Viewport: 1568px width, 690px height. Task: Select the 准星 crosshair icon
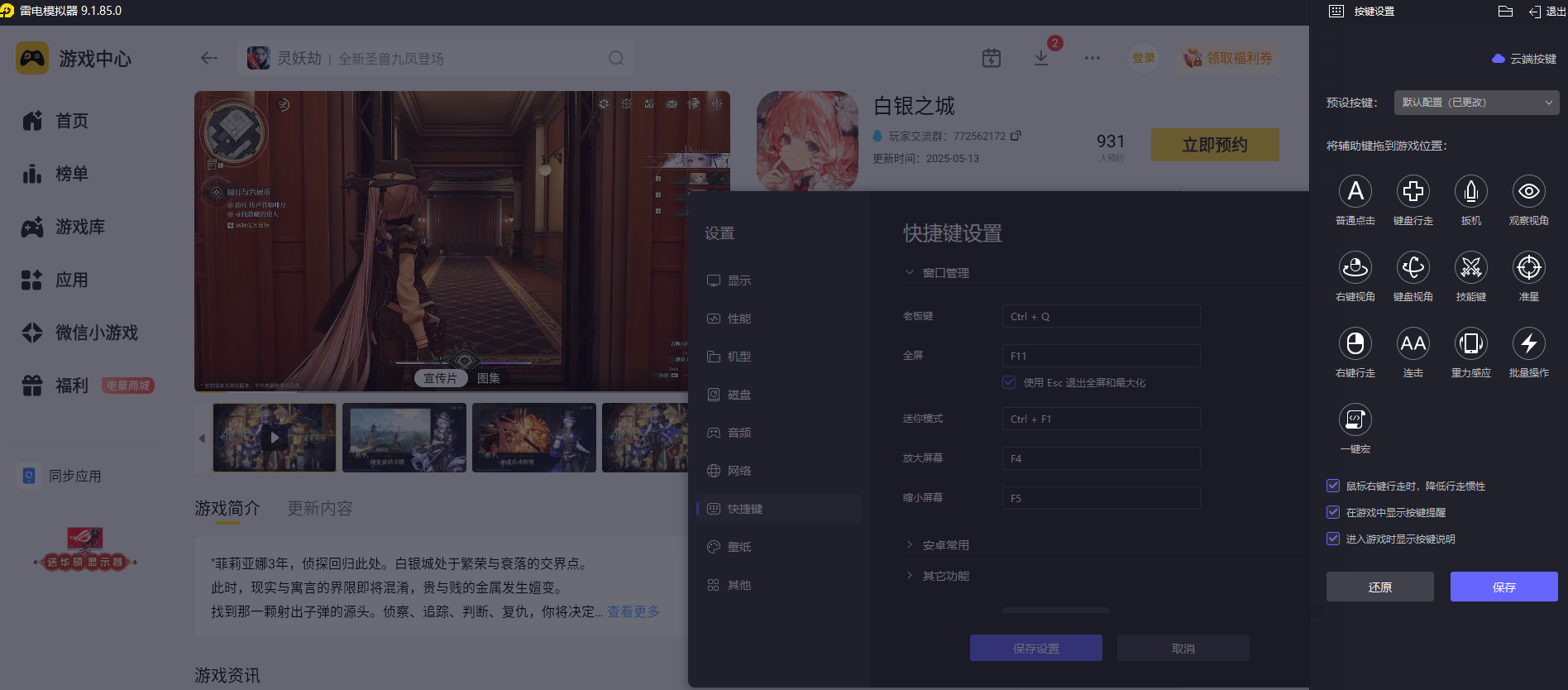1528,268
